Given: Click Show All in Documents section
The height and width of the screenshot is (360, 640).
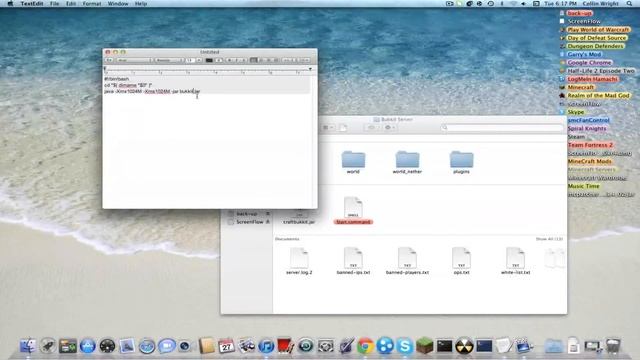Looking at the screenshot, I should coord(549,239).
